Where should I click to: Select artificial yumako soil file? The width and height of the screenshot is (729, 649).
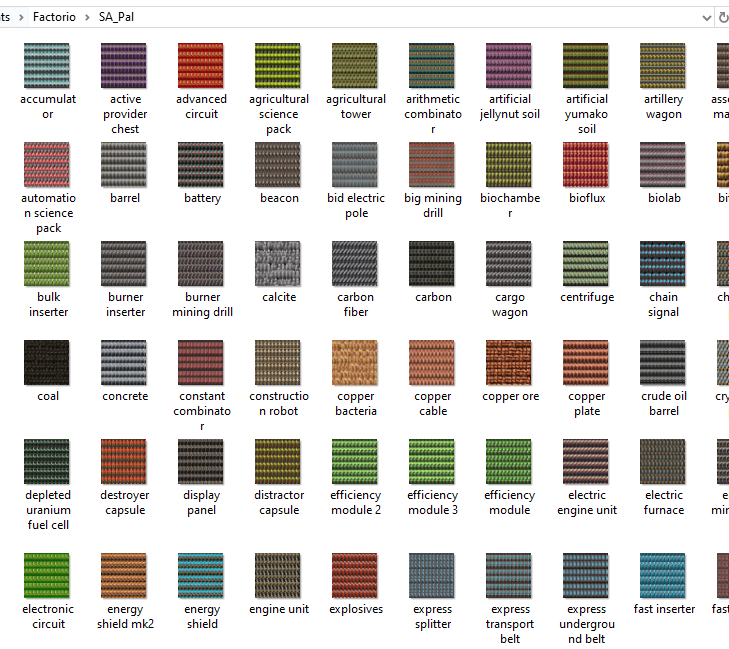pos(585,66)
